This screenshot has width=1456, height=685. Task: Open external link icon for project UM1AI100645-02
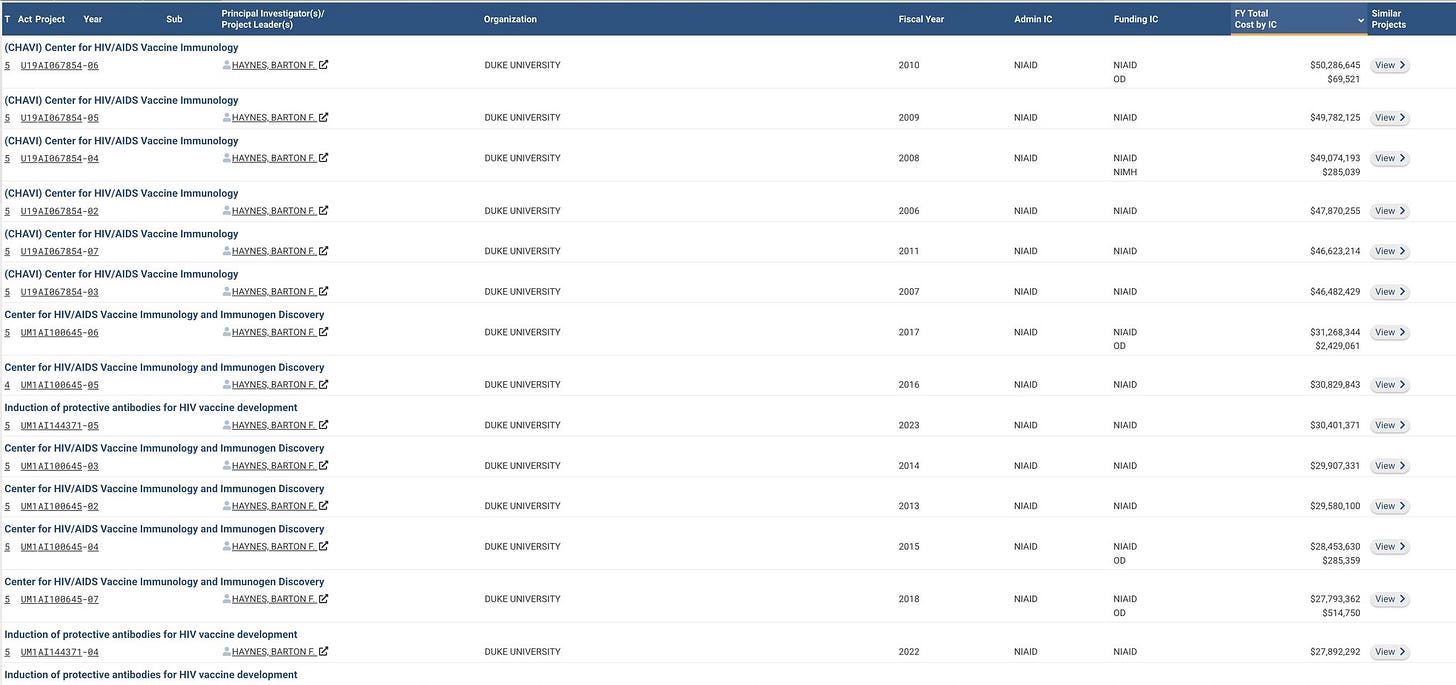tap(323, 506)
